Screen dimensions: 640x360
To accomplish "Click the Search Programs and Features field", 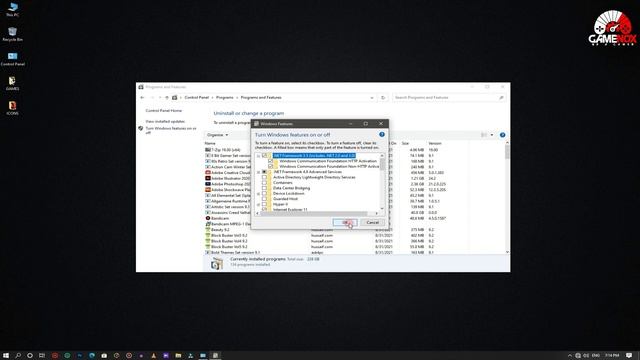I will [x=449, y=98].
